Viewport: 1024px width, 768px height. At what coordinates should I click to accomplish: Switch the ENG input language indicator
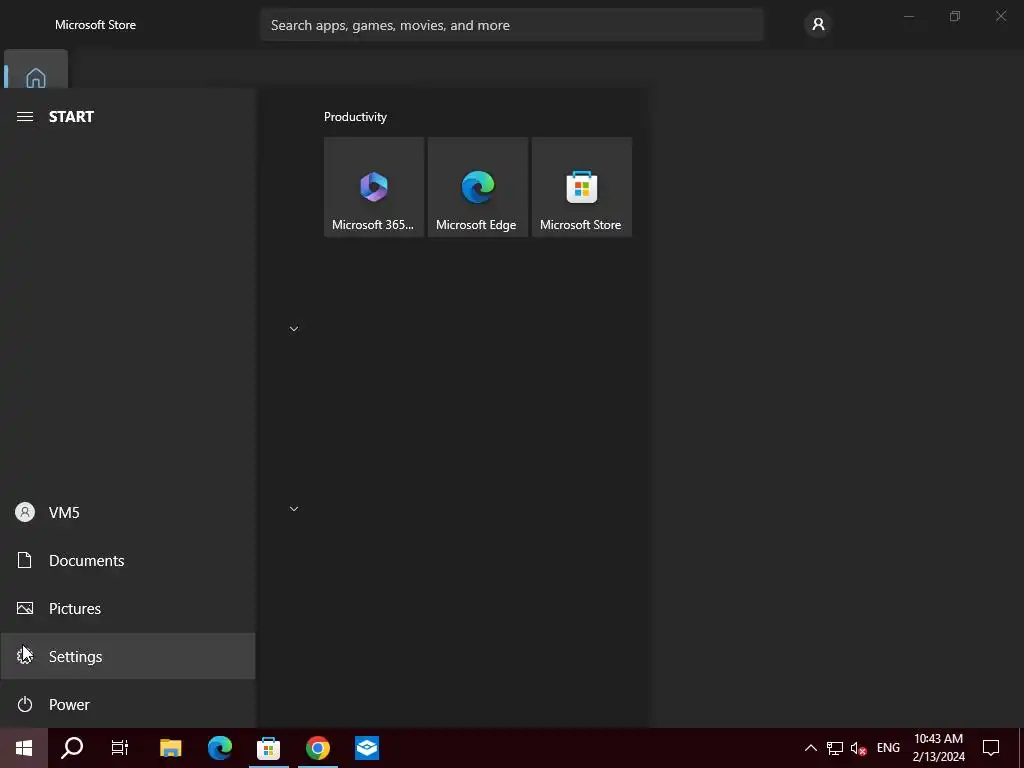click(888, 748)
